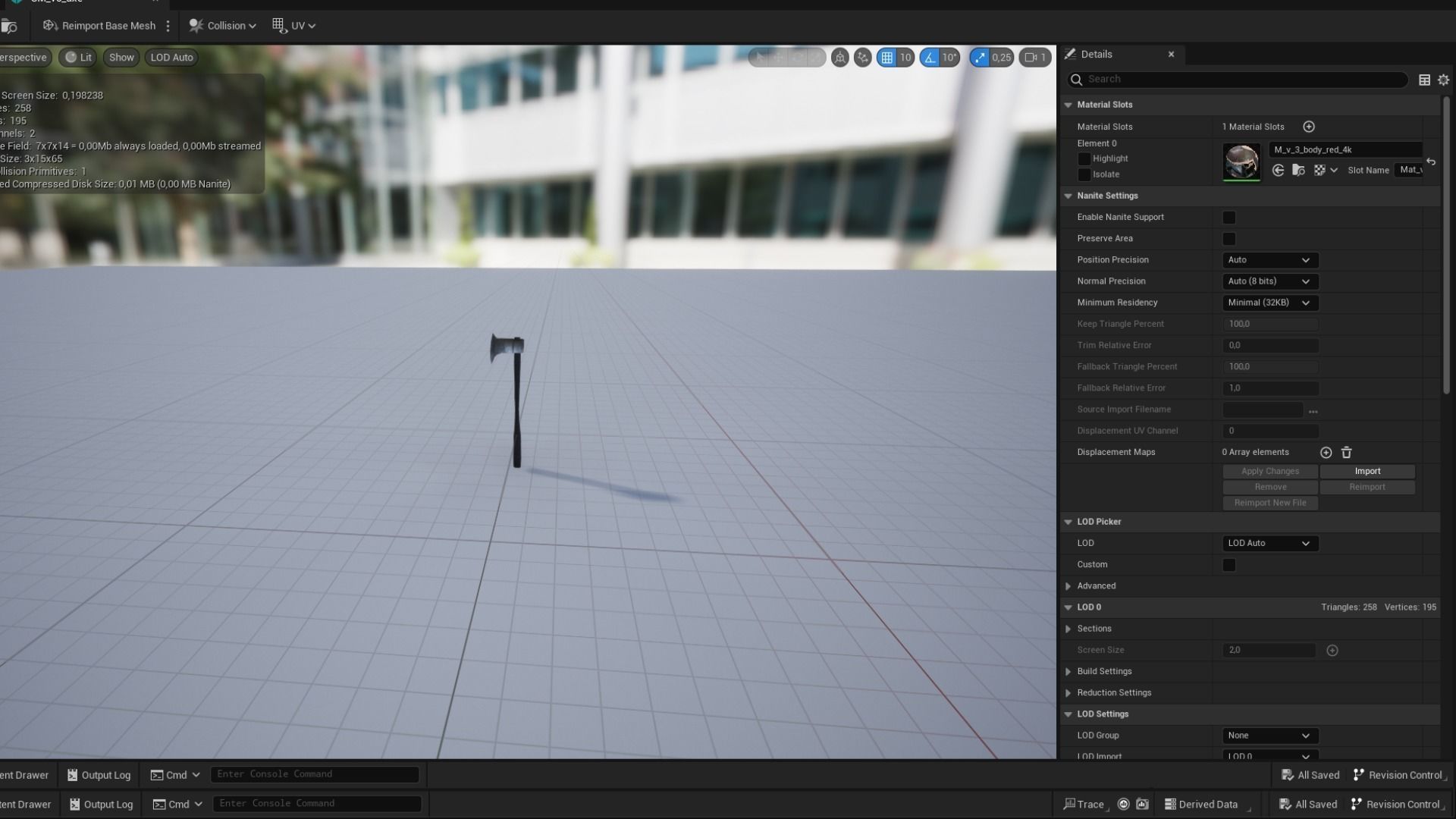This screenshot has width=1456, height=819.
Task: Enable Nanite Support checkbox
Action: [x=1228, y=218]
